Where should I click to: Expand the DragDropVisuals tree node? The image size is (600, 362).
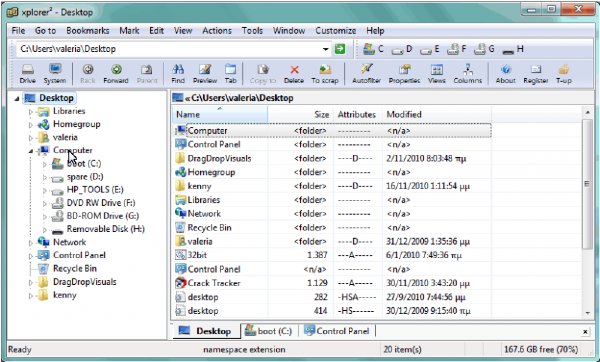coord(31,282)
